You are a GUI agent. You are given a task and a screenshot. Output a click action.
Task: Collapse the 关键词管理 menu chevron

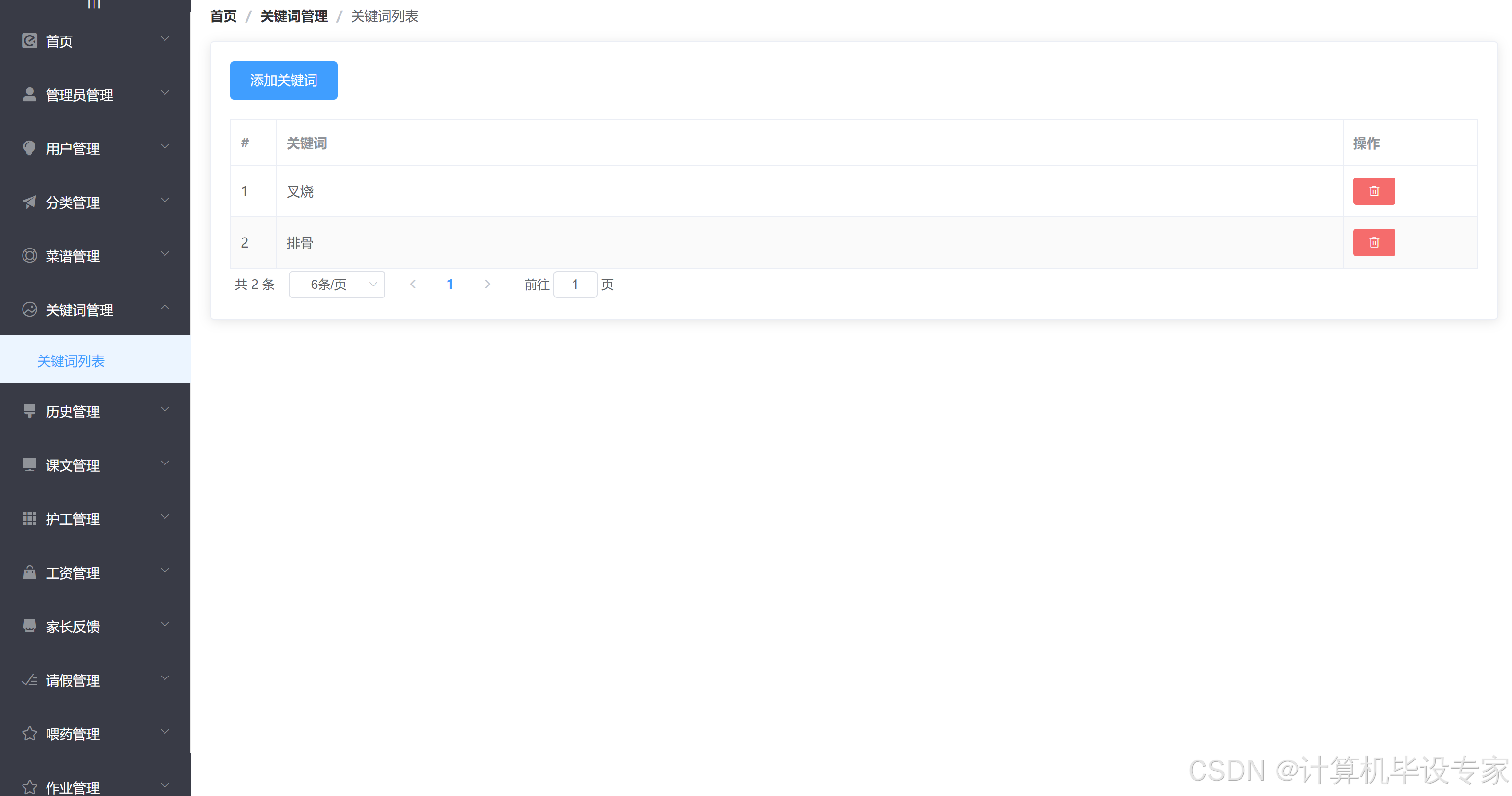pos(165,307)
